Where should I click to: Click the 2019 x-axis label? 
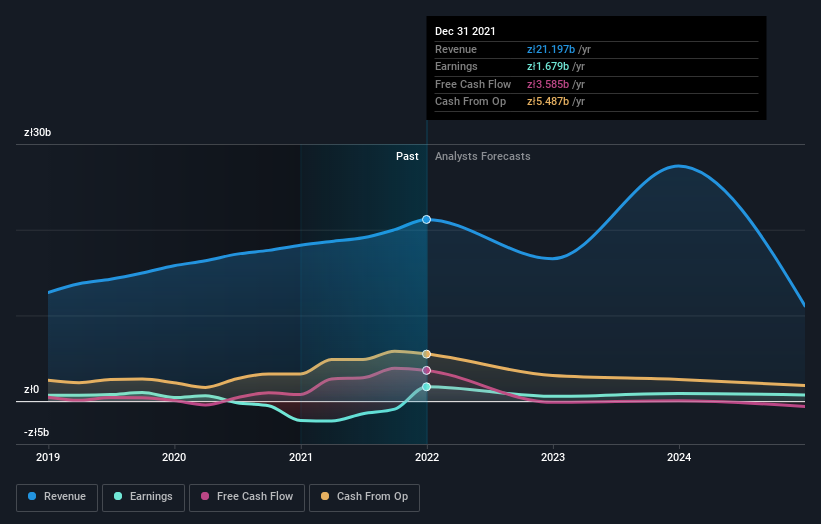(48, 457)
